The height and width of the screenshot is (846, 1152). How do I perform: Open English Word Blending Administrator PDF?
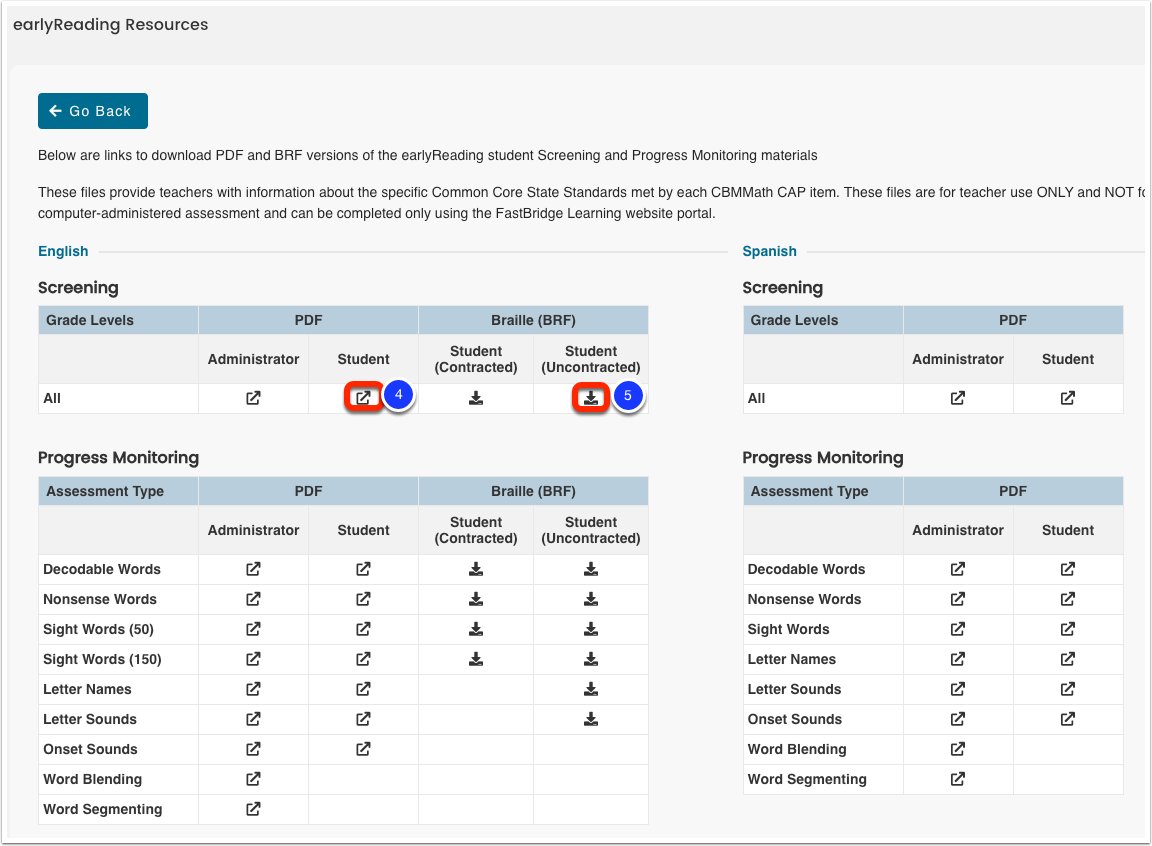(253, 780)
